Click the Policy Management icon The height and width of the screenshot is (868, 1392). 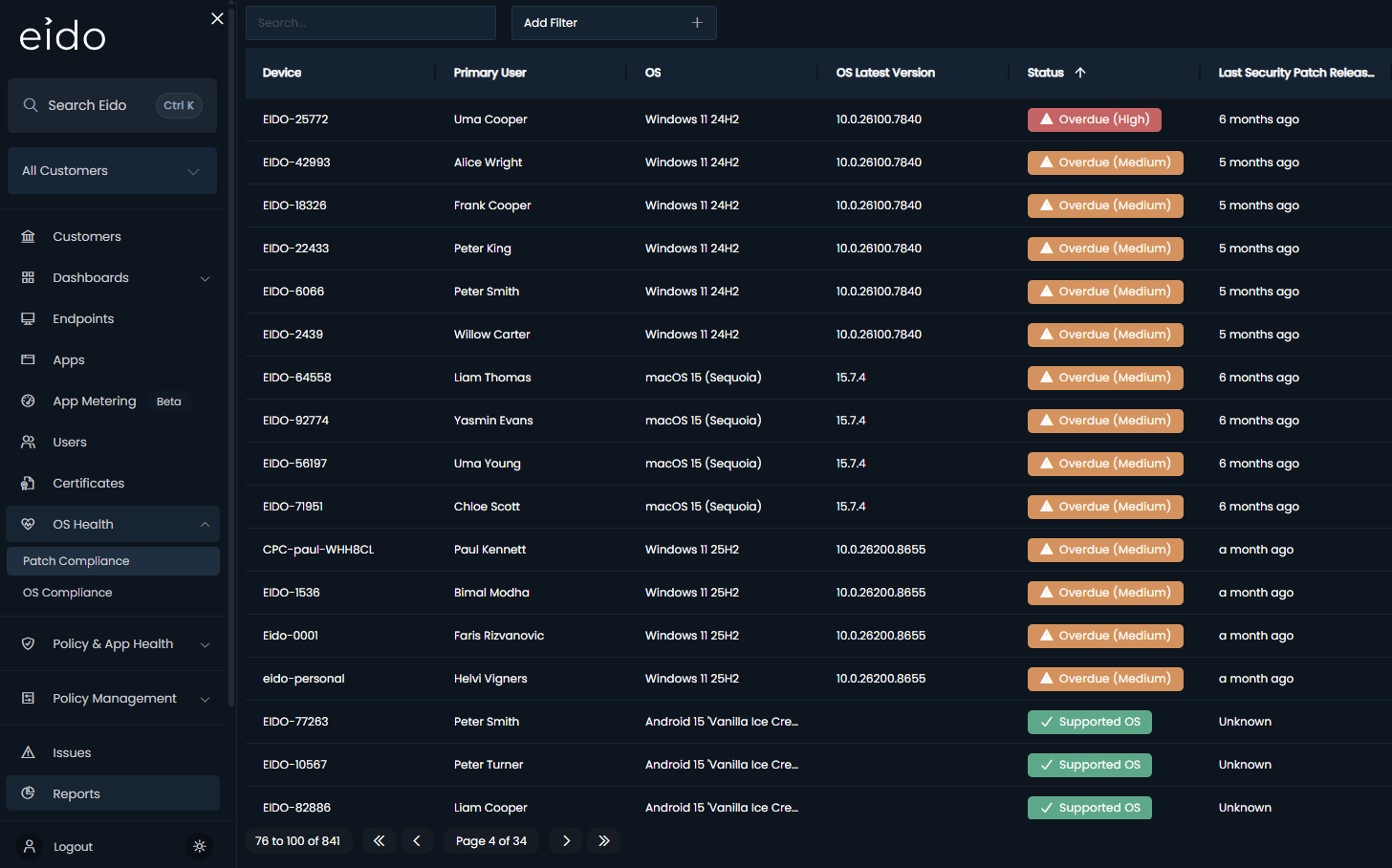click(28, 698)
